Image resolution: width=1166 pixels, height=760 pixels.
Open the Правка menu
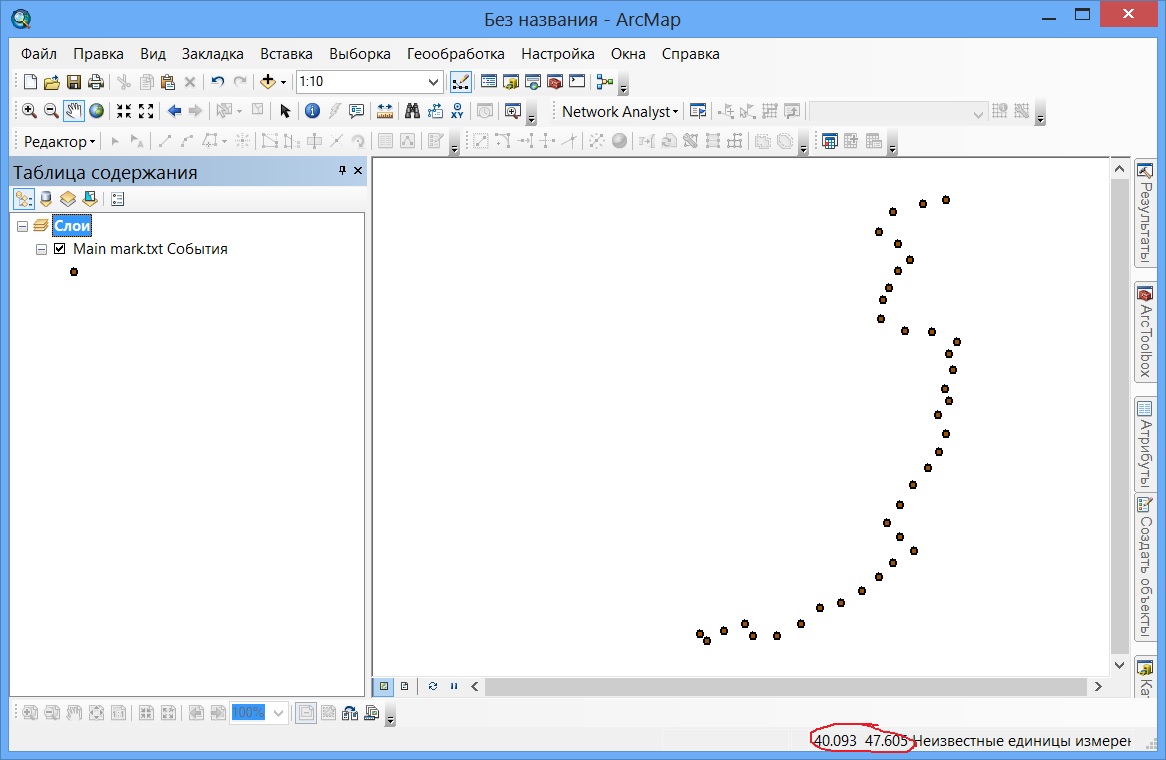click(98, 54)
